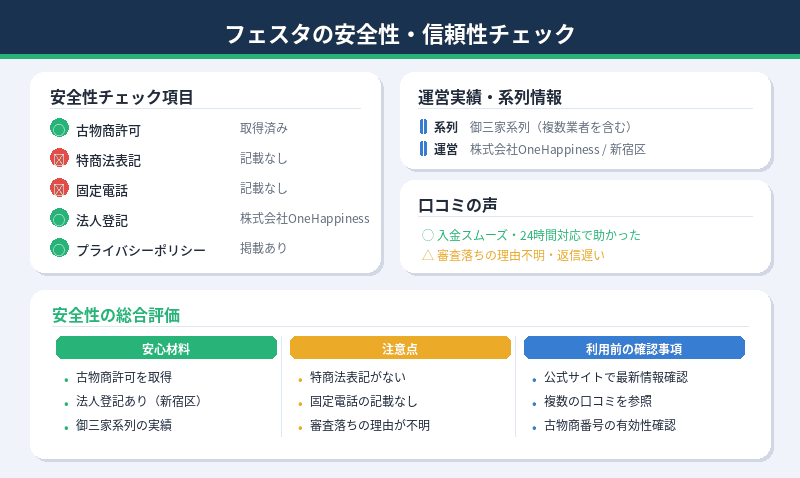Click the bullet 固定電話の記載なし
The width and height of the screenshot is (800, 478).
(364, 401)
